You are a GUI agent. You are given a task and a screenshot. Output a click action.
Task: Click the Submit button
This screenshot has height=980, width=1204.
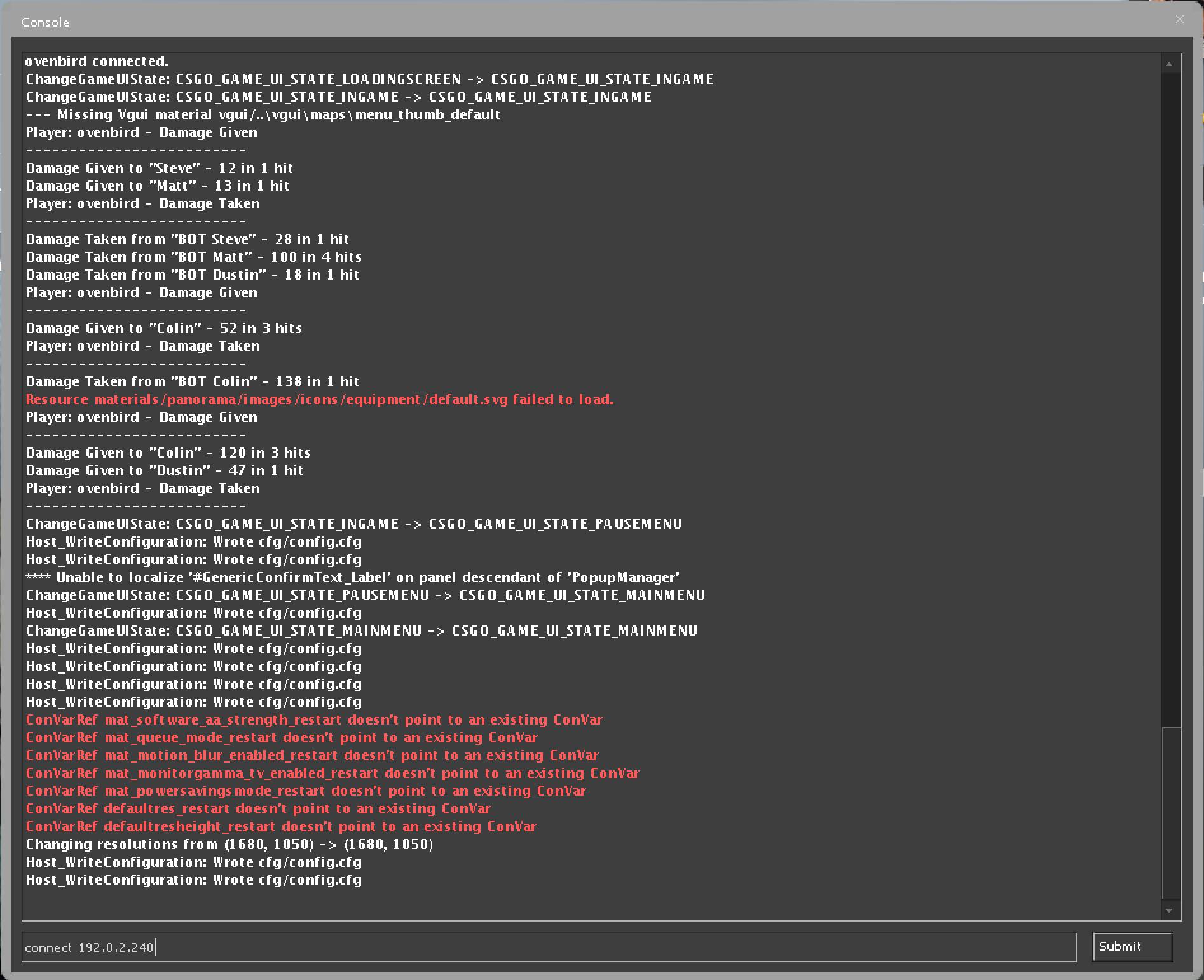click(x=1132, y=946)
